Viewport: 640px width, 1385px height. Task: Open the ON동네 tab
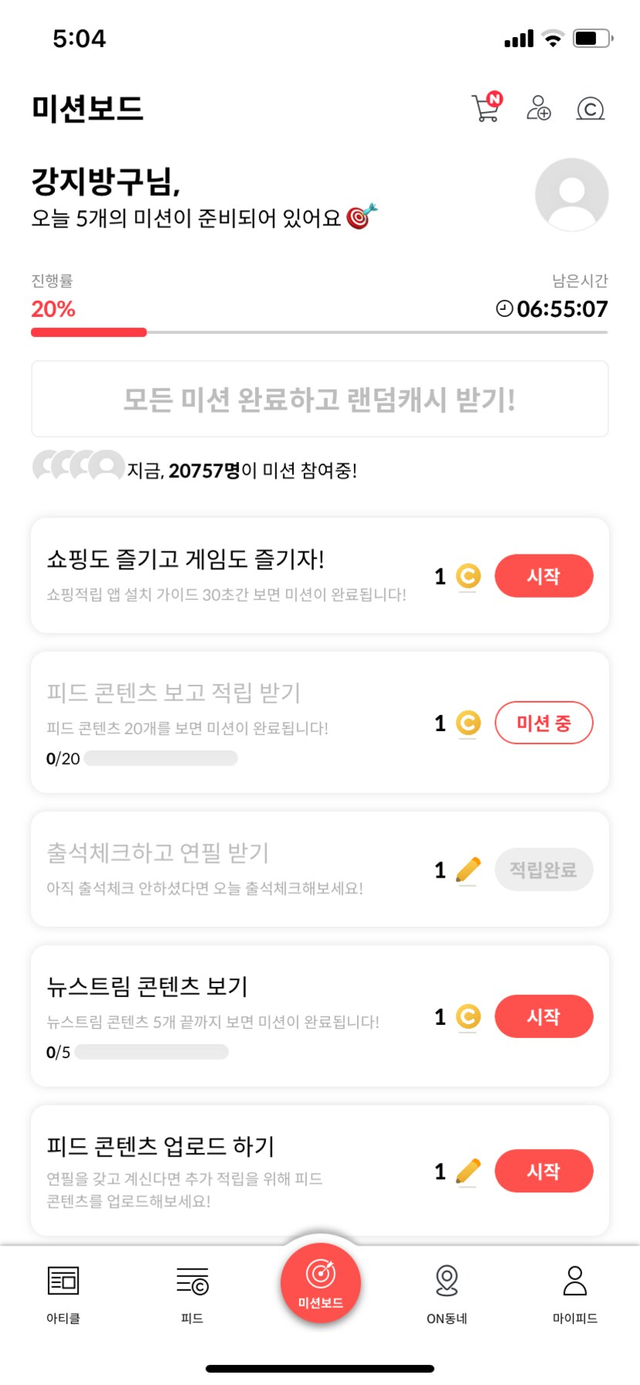[447, 1290]
